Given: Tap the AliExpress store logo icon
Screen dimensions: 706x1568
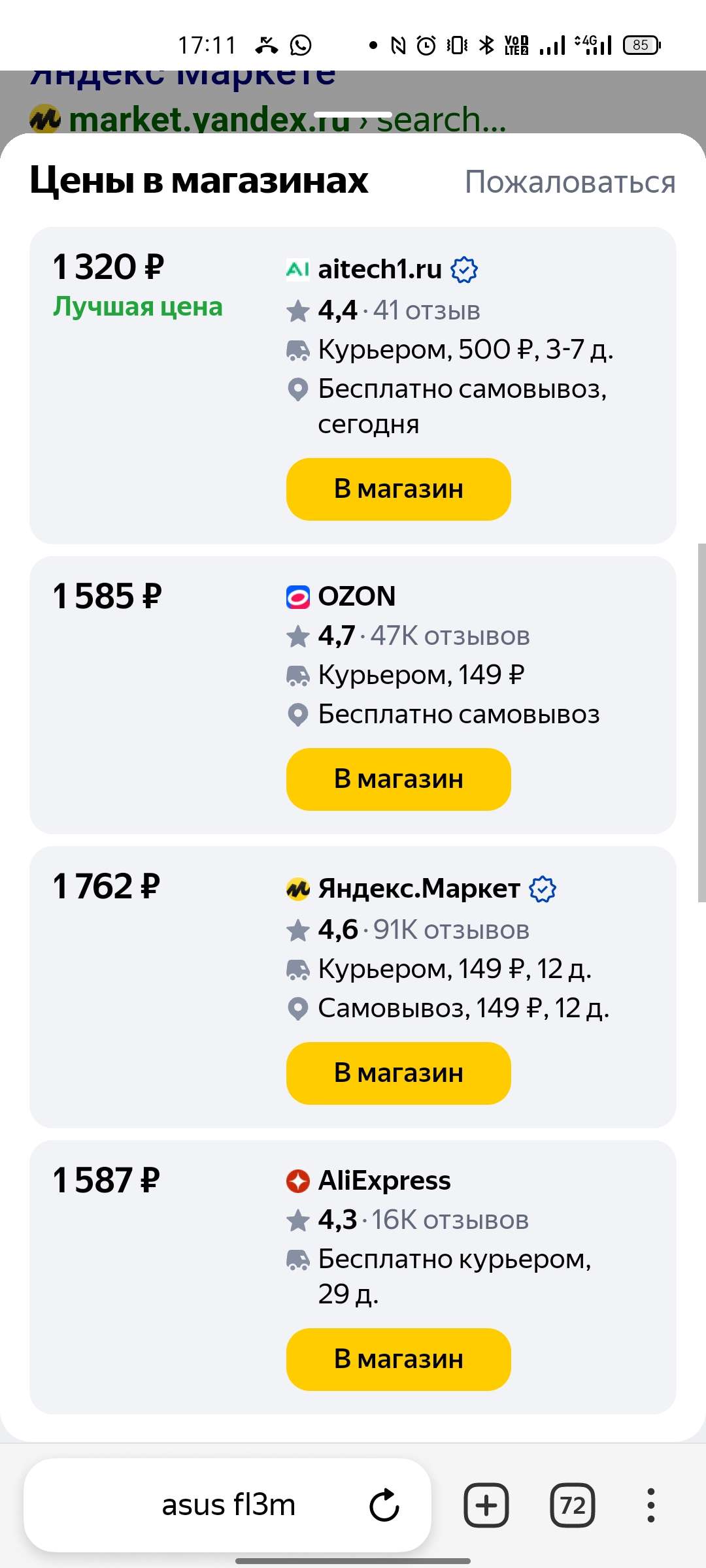Looking at the screenshot, I should (297, 1181).
